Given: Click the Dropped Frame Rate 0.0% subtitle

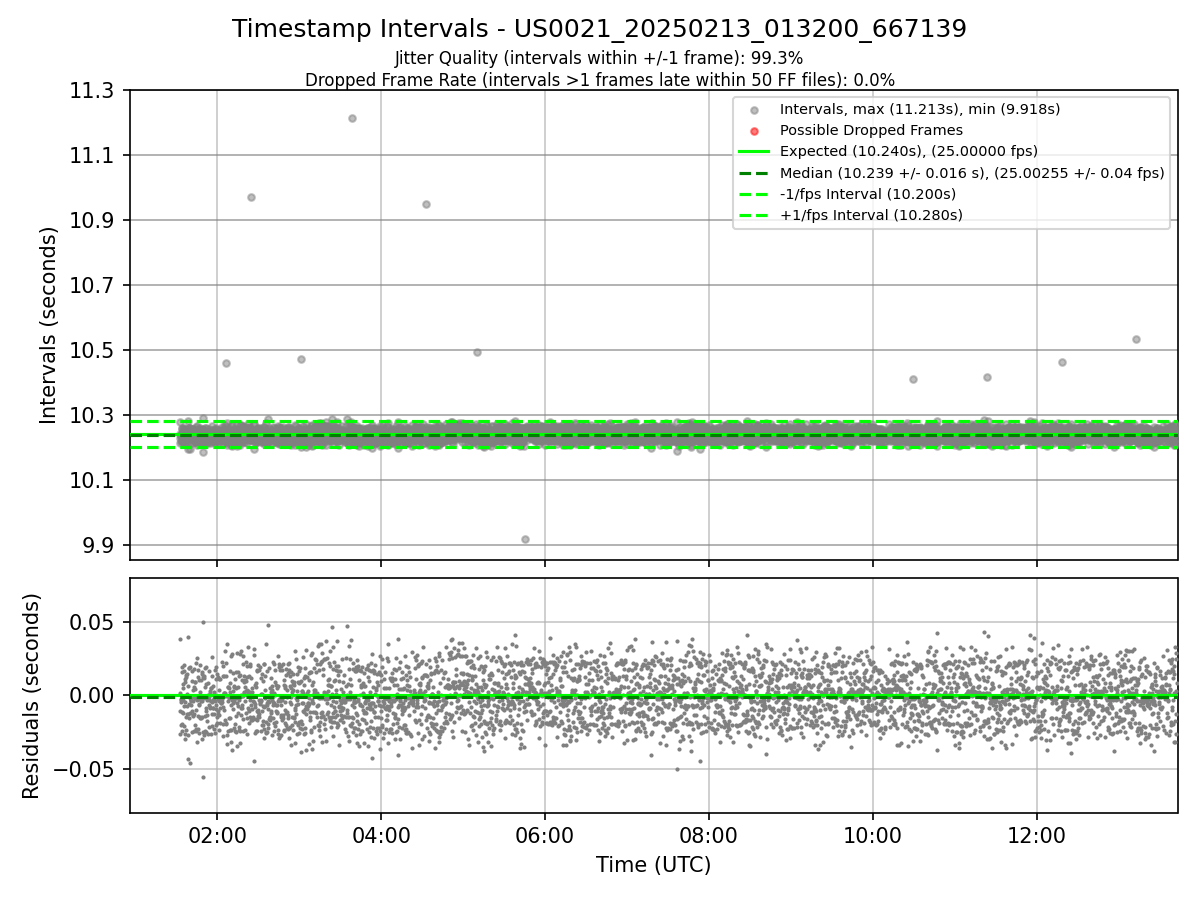Looking at the screenshot, I should pyautogui.click(x=599, y=79).
